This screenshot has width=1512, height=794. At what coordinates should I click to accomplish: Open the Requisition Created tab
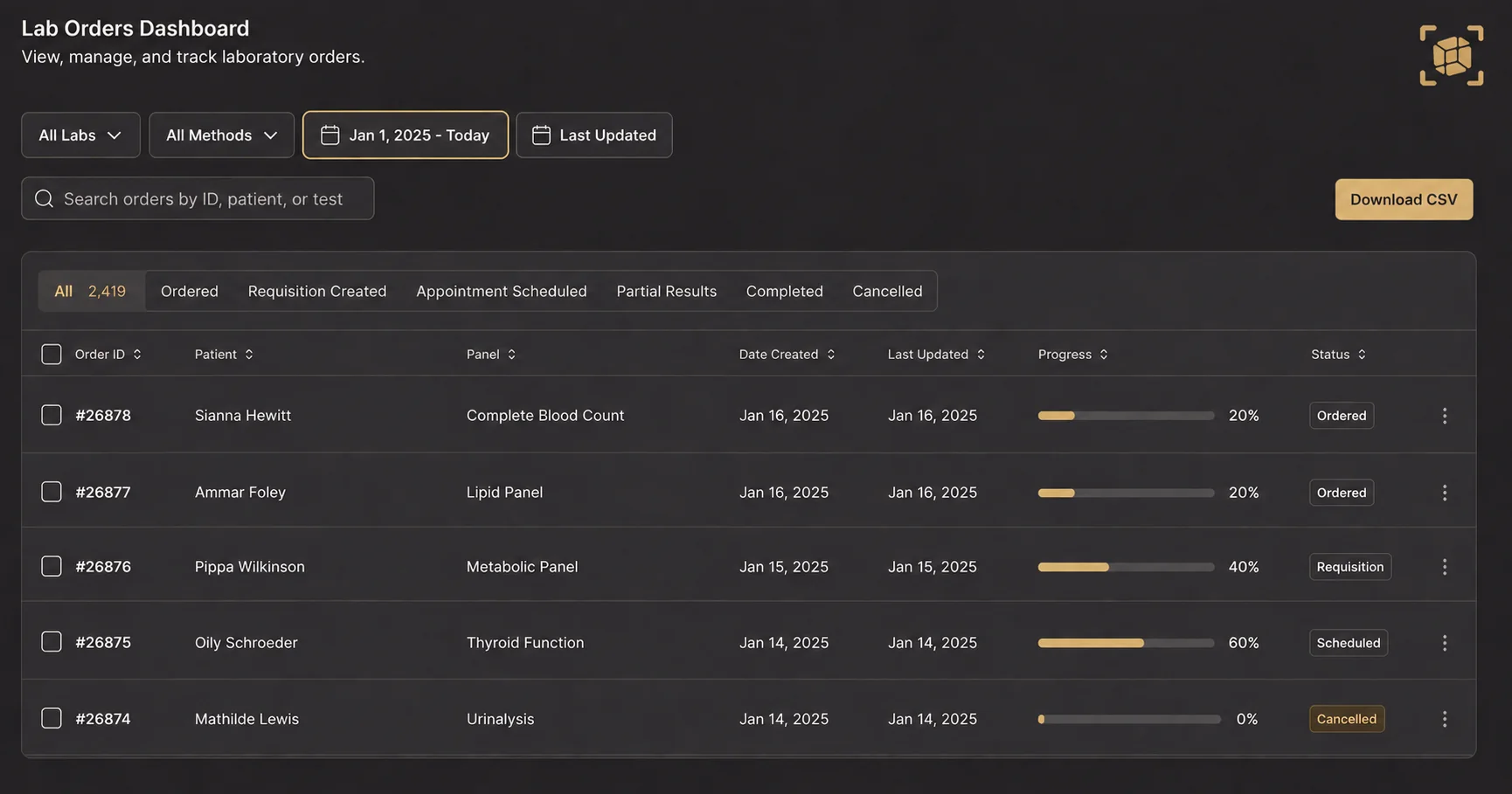(317, 291)
